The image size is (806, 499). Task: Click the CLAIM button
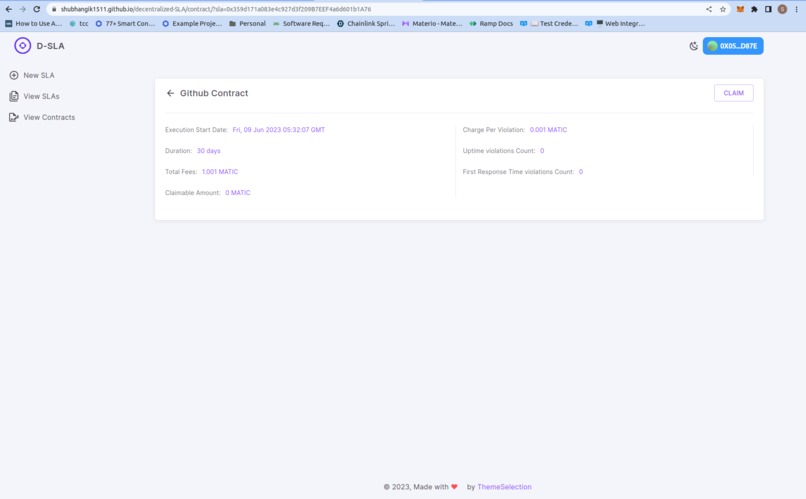point(734,93)
